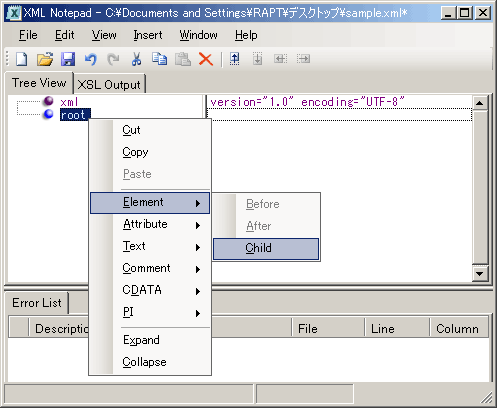The height and width of the screenshot is (408, 497).
Task: Select the xml tree node
Action: [x=69, y=102]
